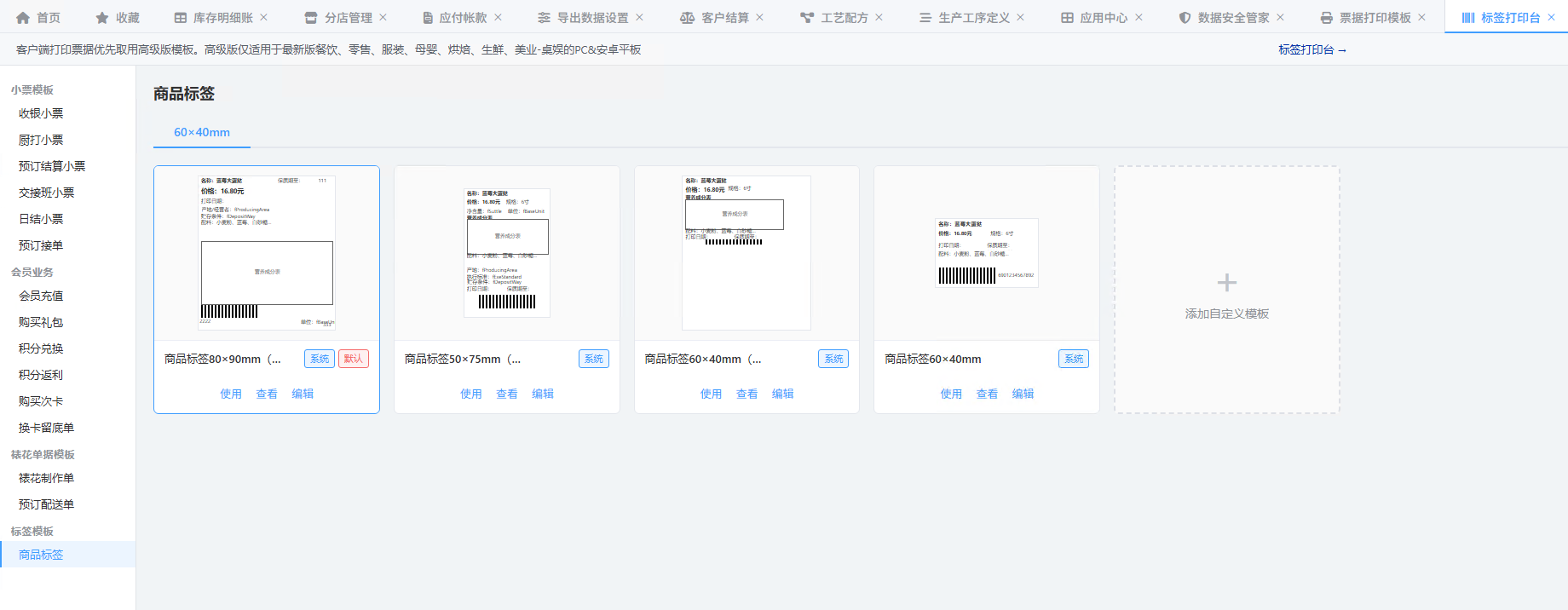Viewport: 1568px width, 610px height.
Task: Click 添加自定义模板 card
Action: (1227, 290)
